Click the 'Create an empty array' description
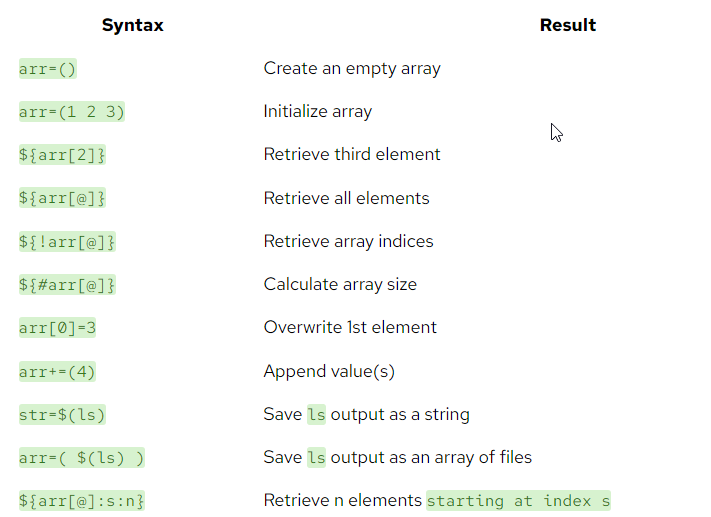This screenshot has width=711, height=517. pyautogui.click(x=352, y=68)
